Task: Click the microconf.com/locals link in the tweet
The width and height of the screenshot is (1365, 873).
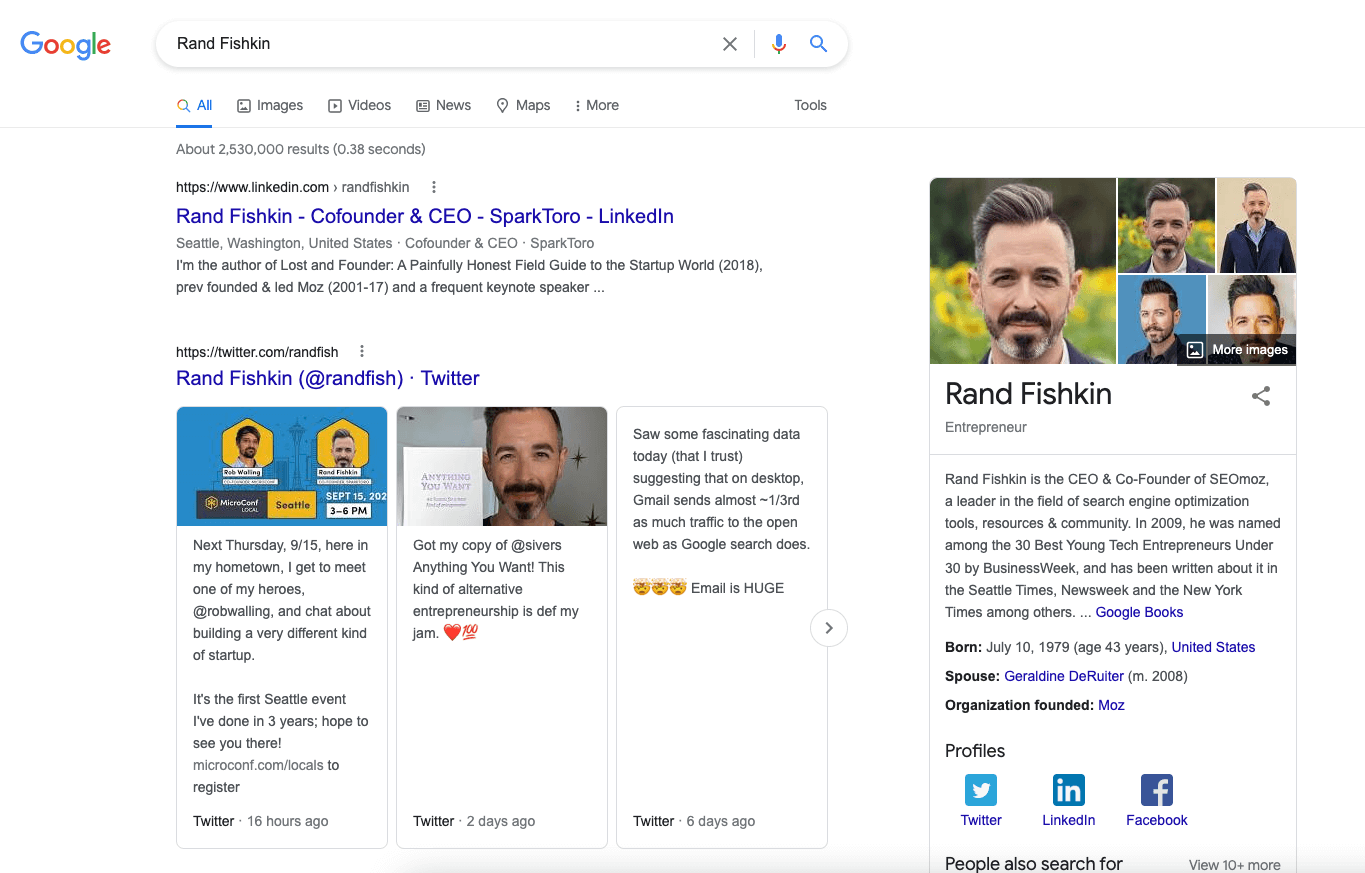Action: (258, 765)
